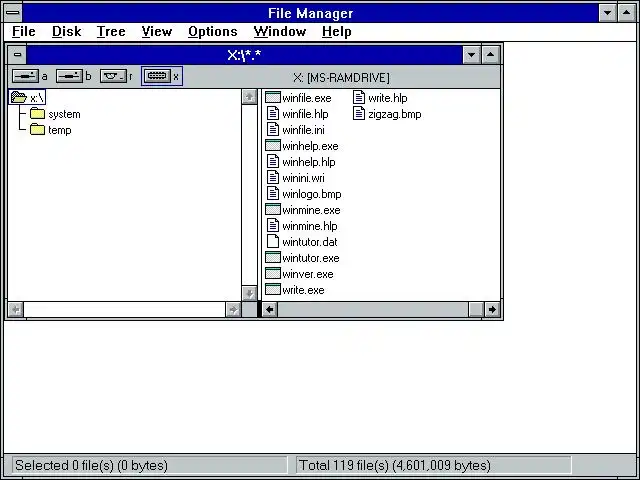Select the wintutor.dat file name
640x480 pixels.
(x=310, y=242)
